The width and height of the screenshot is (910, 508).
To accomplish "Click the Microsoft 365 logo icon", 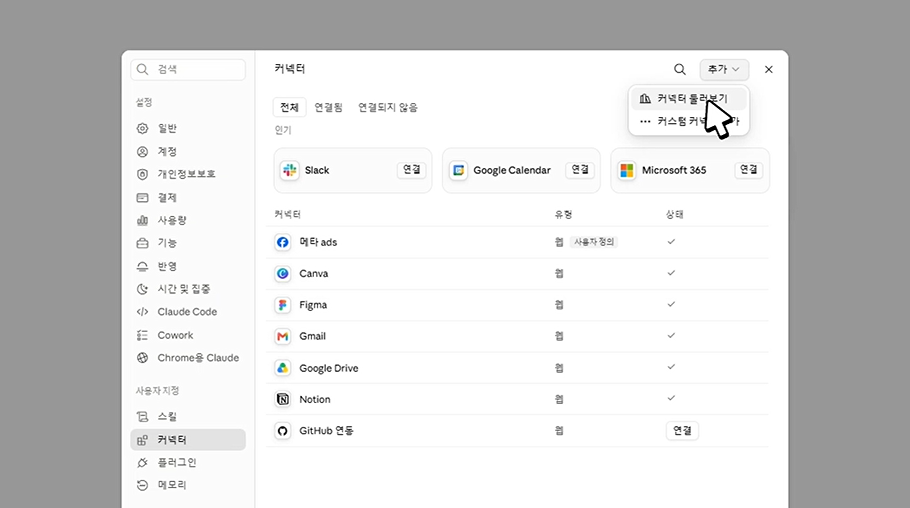I will (x=627, y=170).
